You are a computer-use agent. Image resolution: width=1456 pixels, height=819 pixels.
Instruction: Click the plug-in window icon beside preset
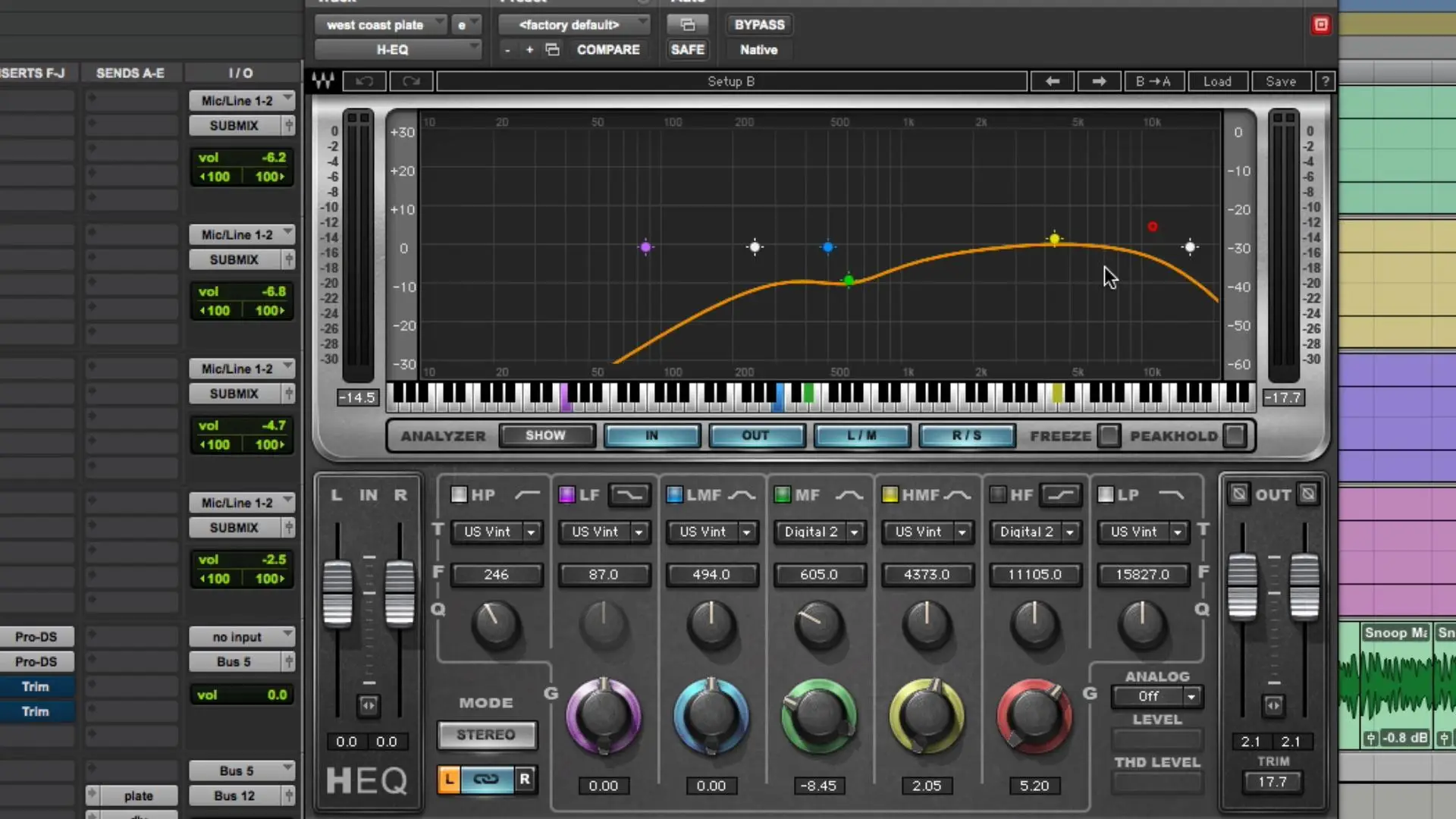pos(688,25)
